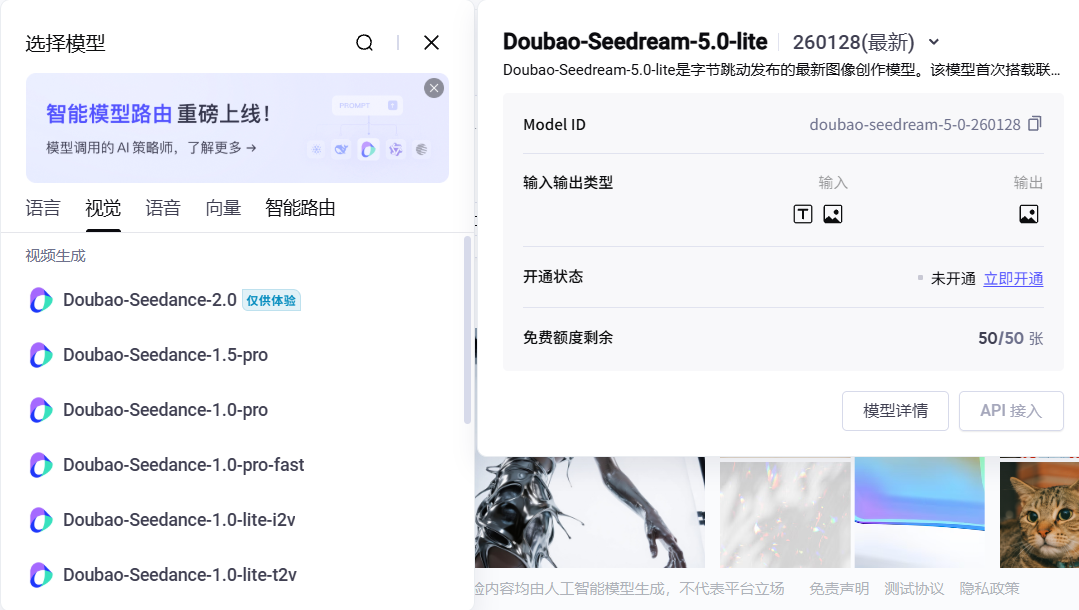Click the image input type icon
This screenshot has height=610, width=1079.
(x=833, y=214)
